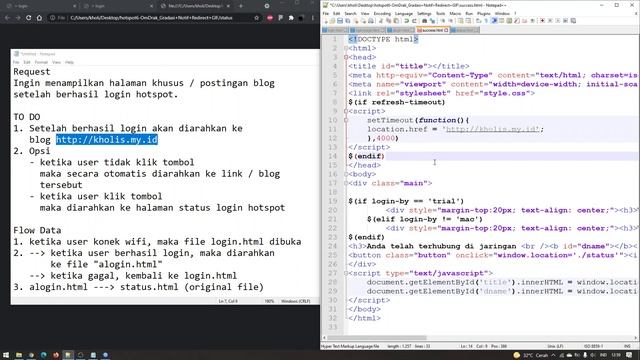Open the Chrome Extensions puzzle icon
Image resolution: width=640 pixels, height=360 pixels.
(291, 18)
